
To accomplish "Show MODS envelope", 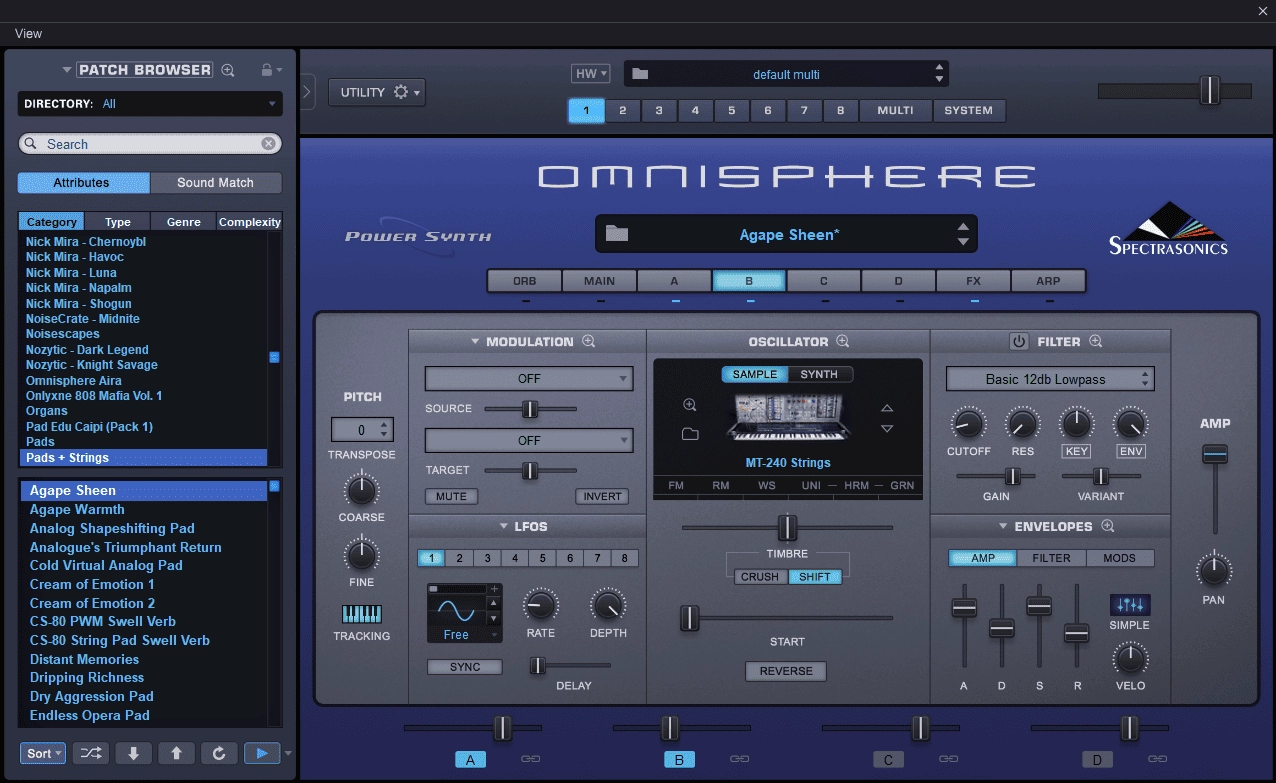I will [x=1119, y=558].
